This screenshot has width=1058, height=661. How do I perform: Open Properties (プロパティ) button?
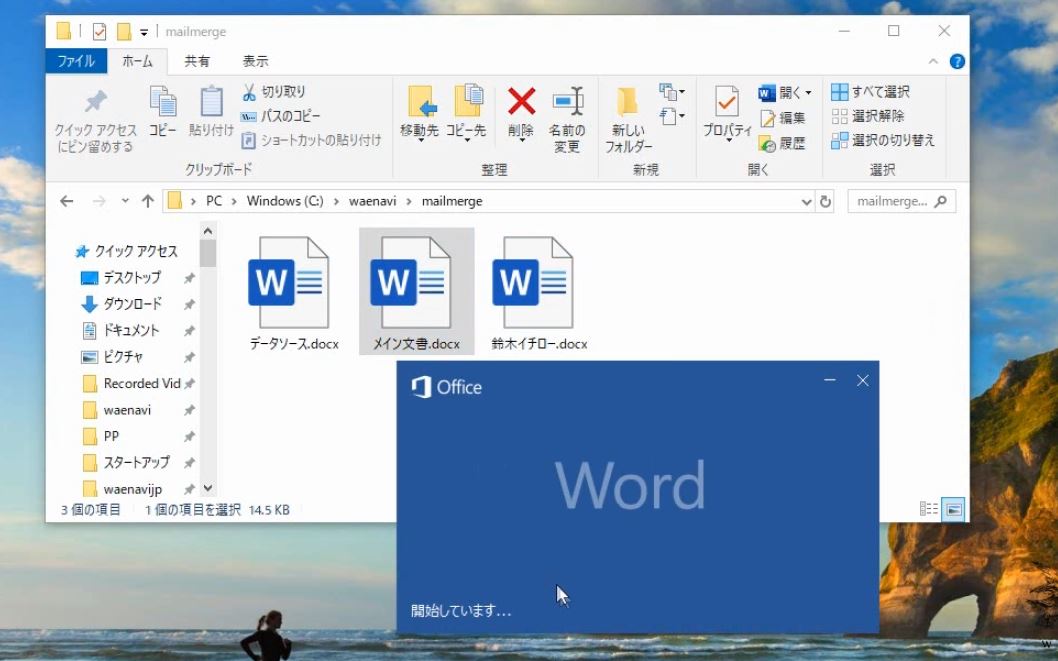point(727,113)
